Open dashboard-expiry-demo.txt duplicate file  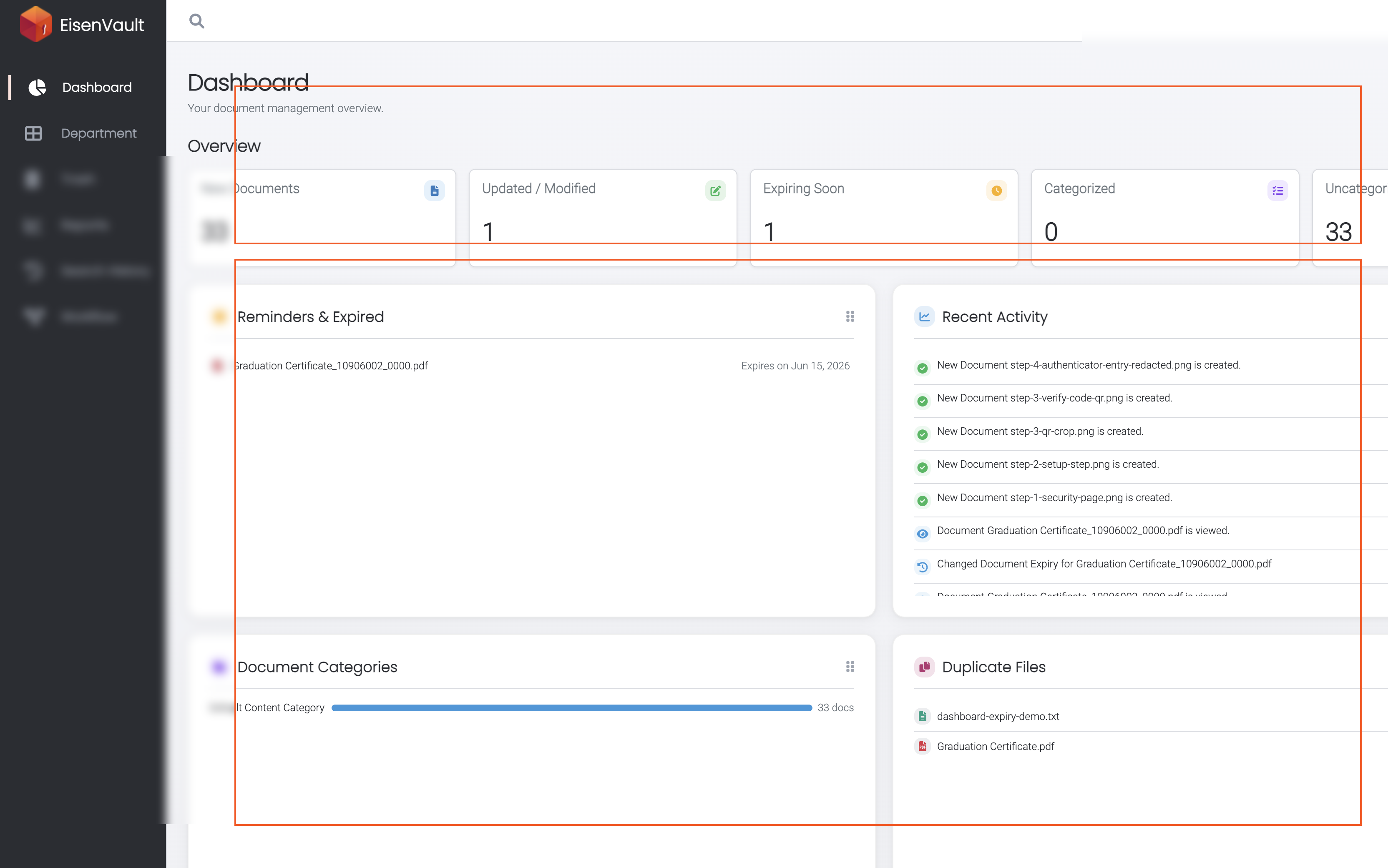998,716
